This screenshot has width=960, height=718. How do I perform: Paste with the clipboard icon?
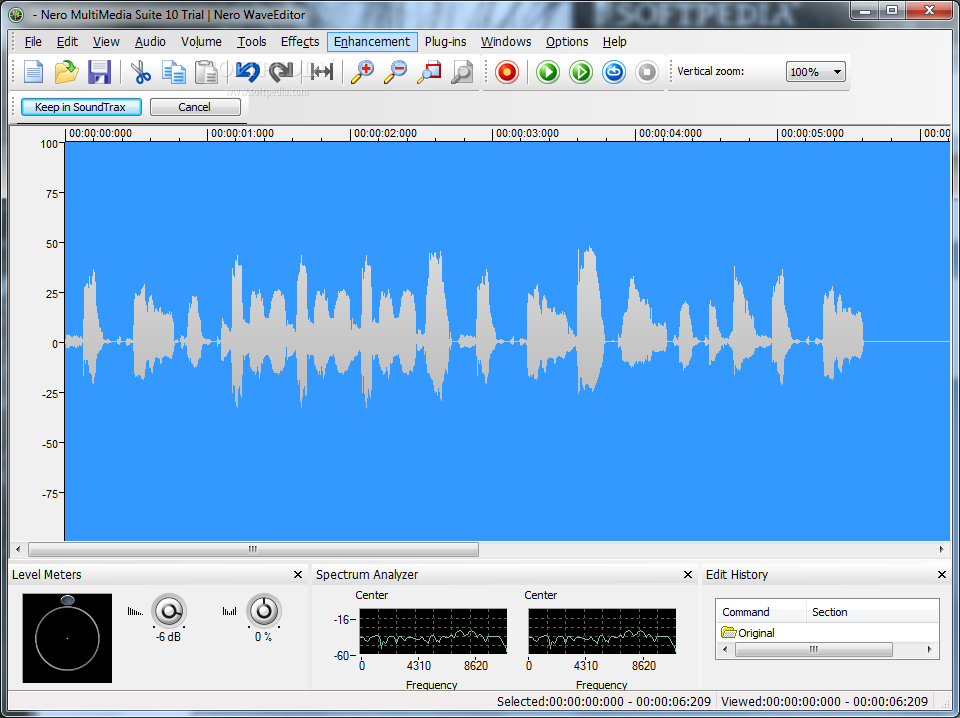click(206, 72)
